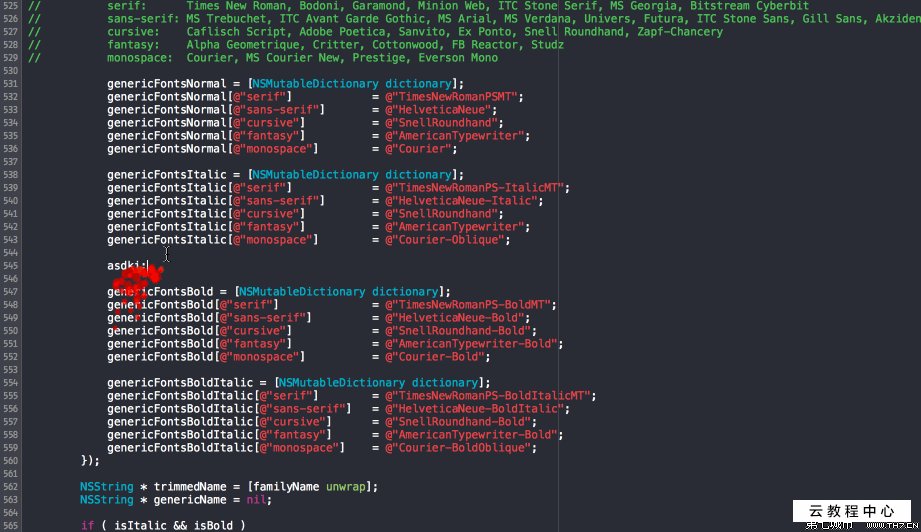The height and width of the screenshot is (532, 921).
Task: Click @"AmericanTypewriter" string on line 535
Action: point(455,136)
